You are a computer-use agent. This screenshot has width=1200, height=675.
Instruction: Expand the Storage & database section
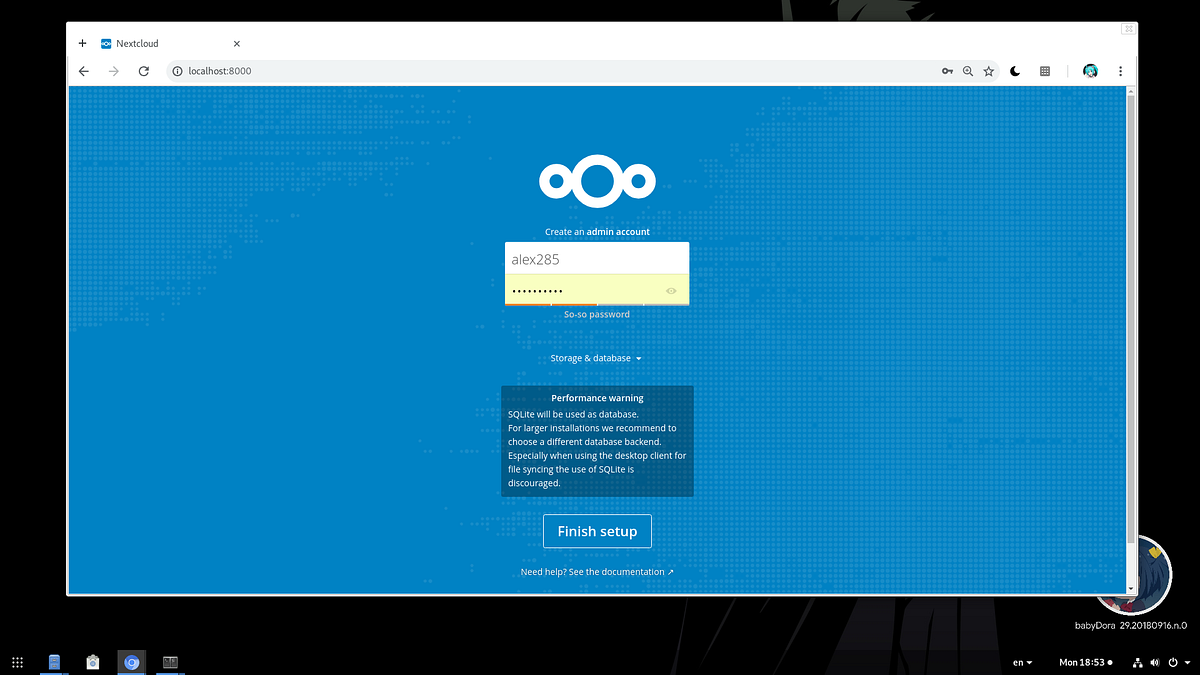point(597,357)
